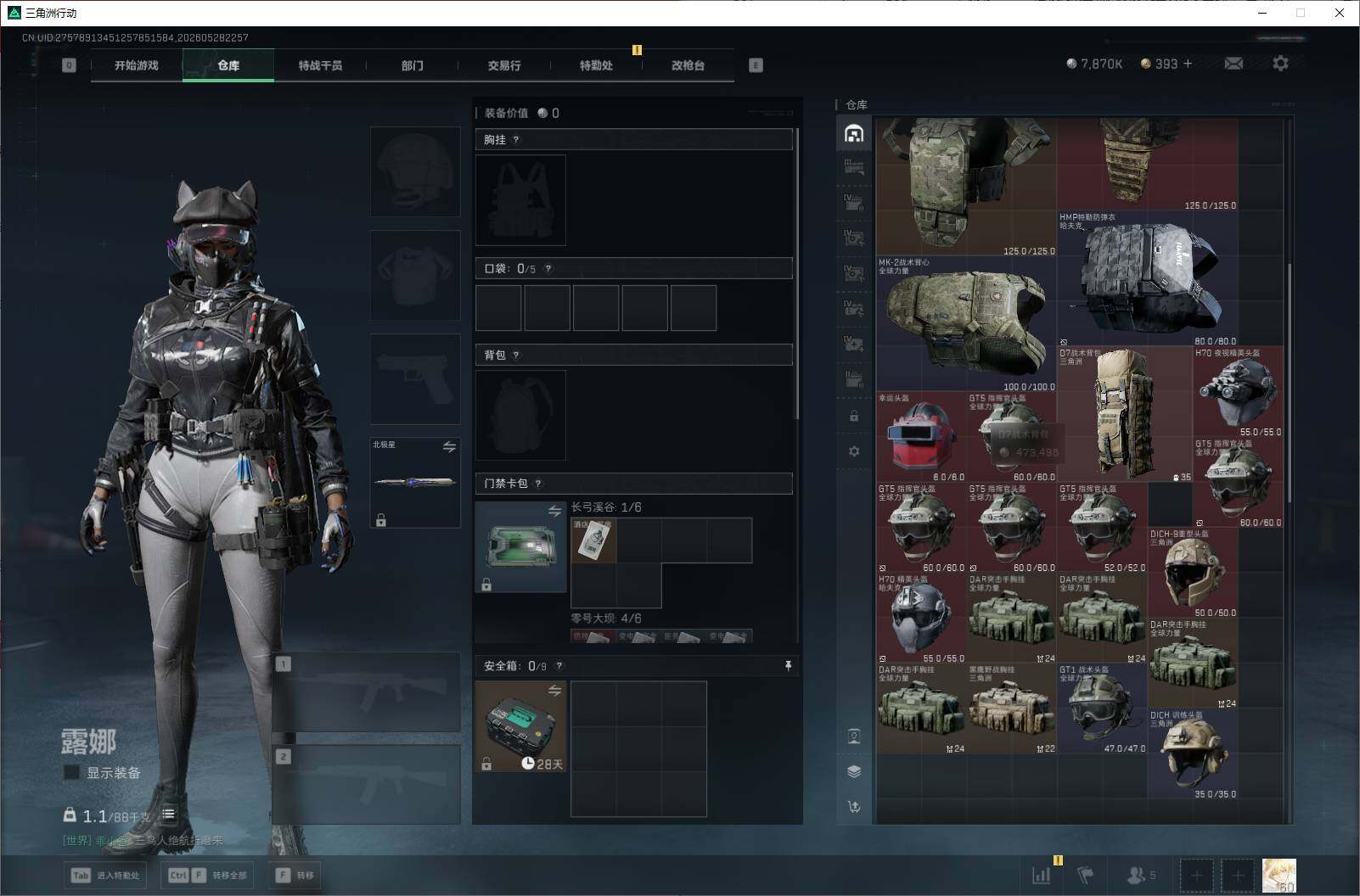Click the loadout panel vertical scrollbar
Viewport: 1360px width, 896px height.
click(796, 273)
